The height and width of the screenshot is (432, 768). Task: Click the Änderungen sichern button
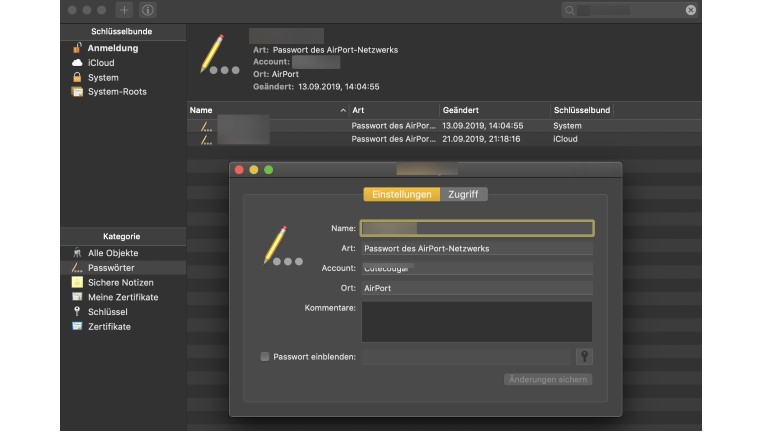tap(547, 380)
